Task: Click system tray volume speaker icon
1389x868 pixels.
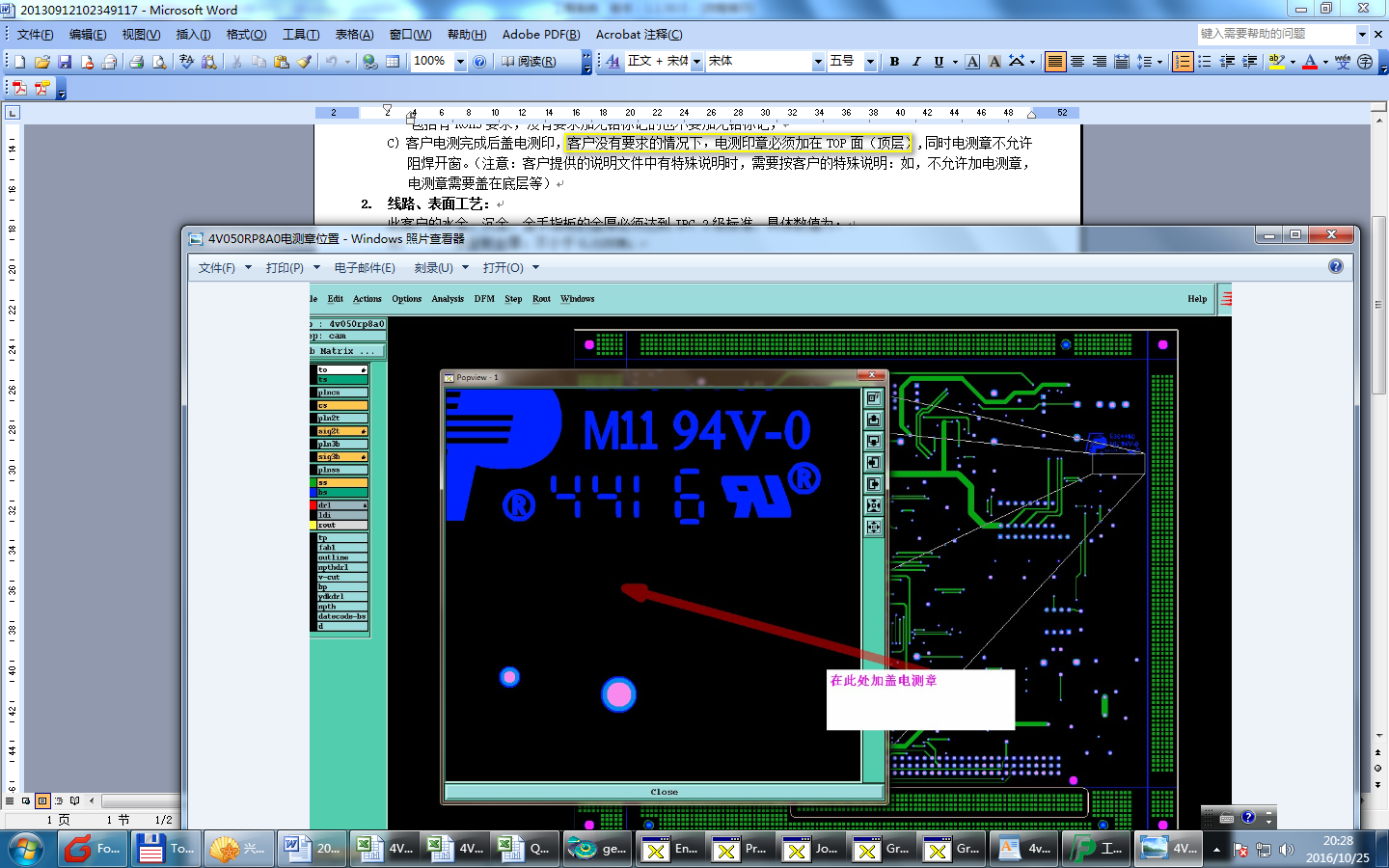Action: [x=1286, y=850]
